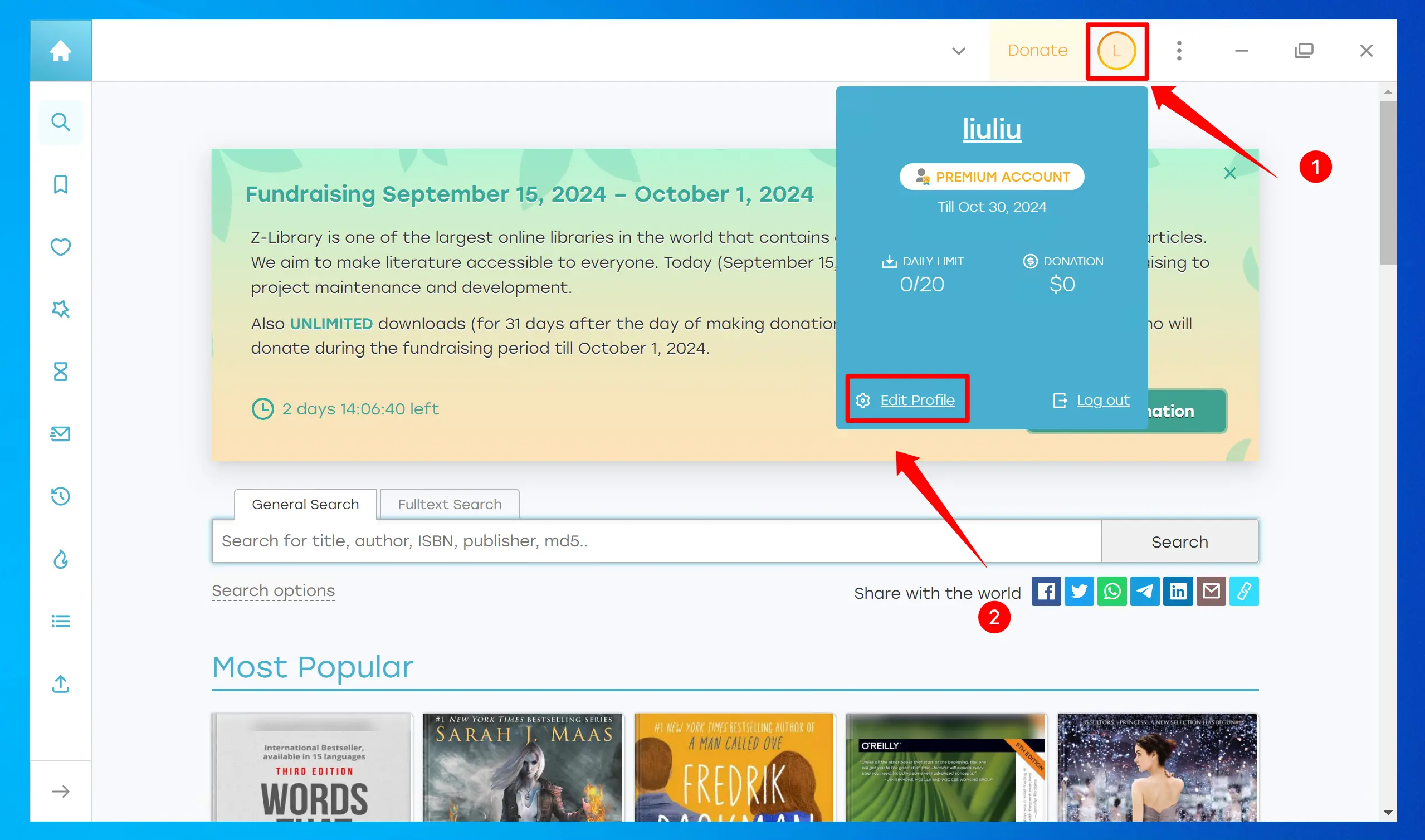
Task: Focus the book search input field
Action: coord(657,541)
